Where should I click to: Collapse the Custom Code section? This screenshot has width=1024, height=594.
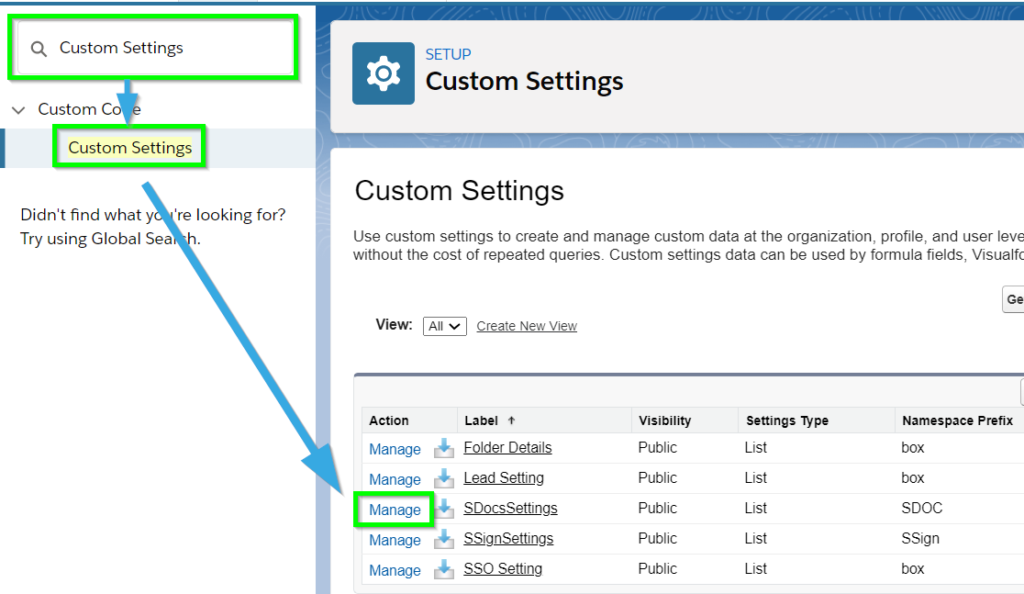pos(21,109)
